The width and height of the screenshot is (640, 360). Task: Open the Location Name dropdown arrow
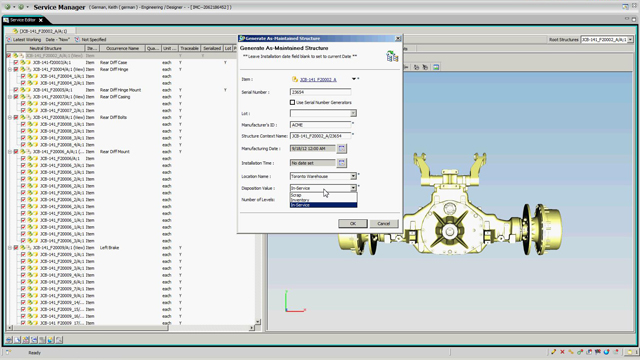pos(353,176)
